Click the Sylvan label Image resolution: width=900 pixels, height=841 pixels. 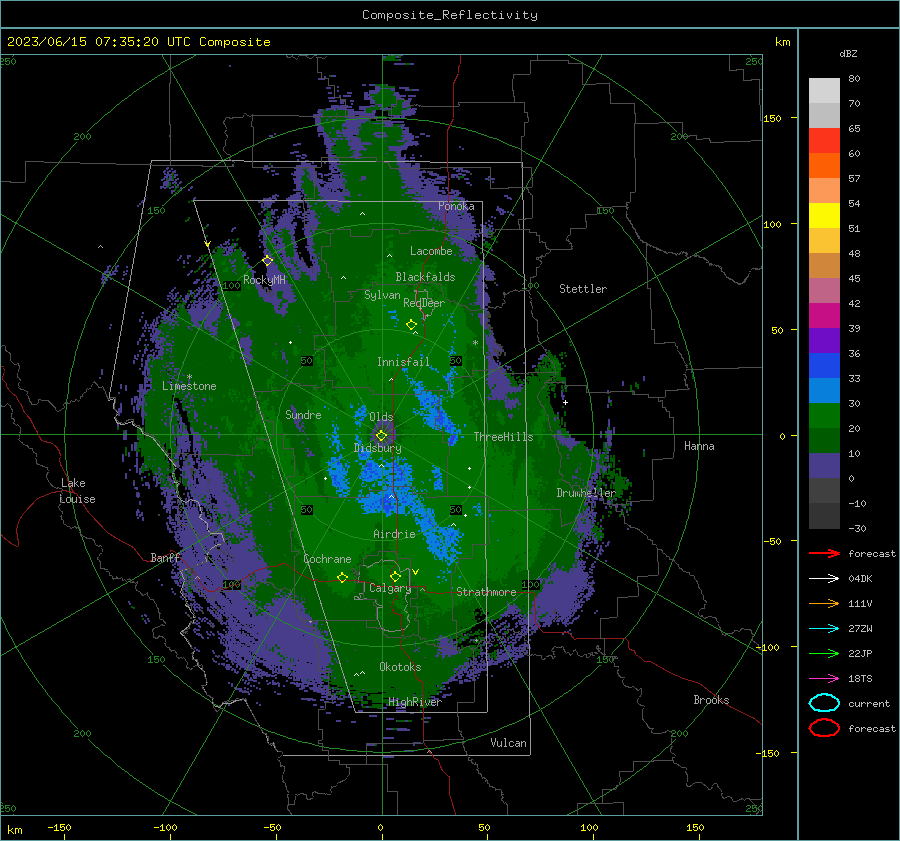pyautogui.click(x=382, y=295)
